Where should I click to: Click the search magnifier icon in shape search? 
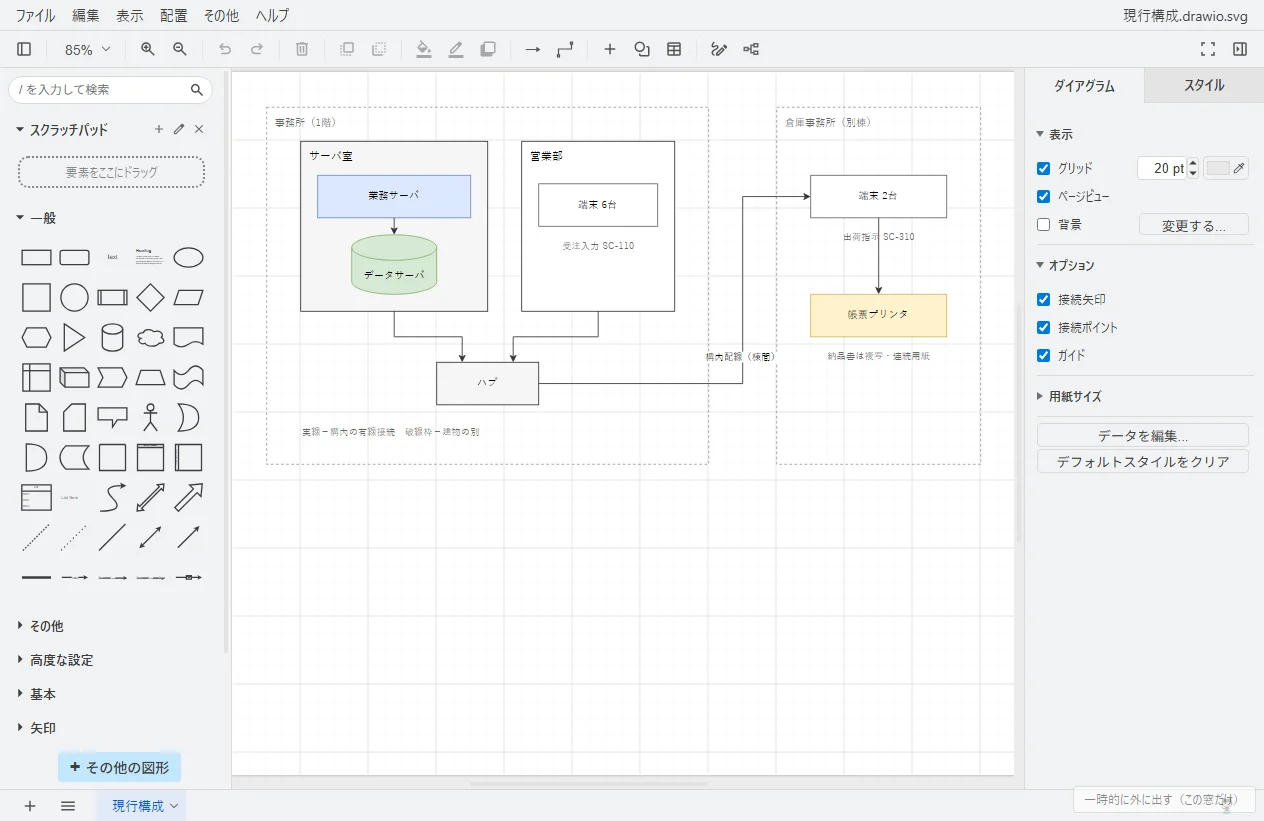pos(197,89)
